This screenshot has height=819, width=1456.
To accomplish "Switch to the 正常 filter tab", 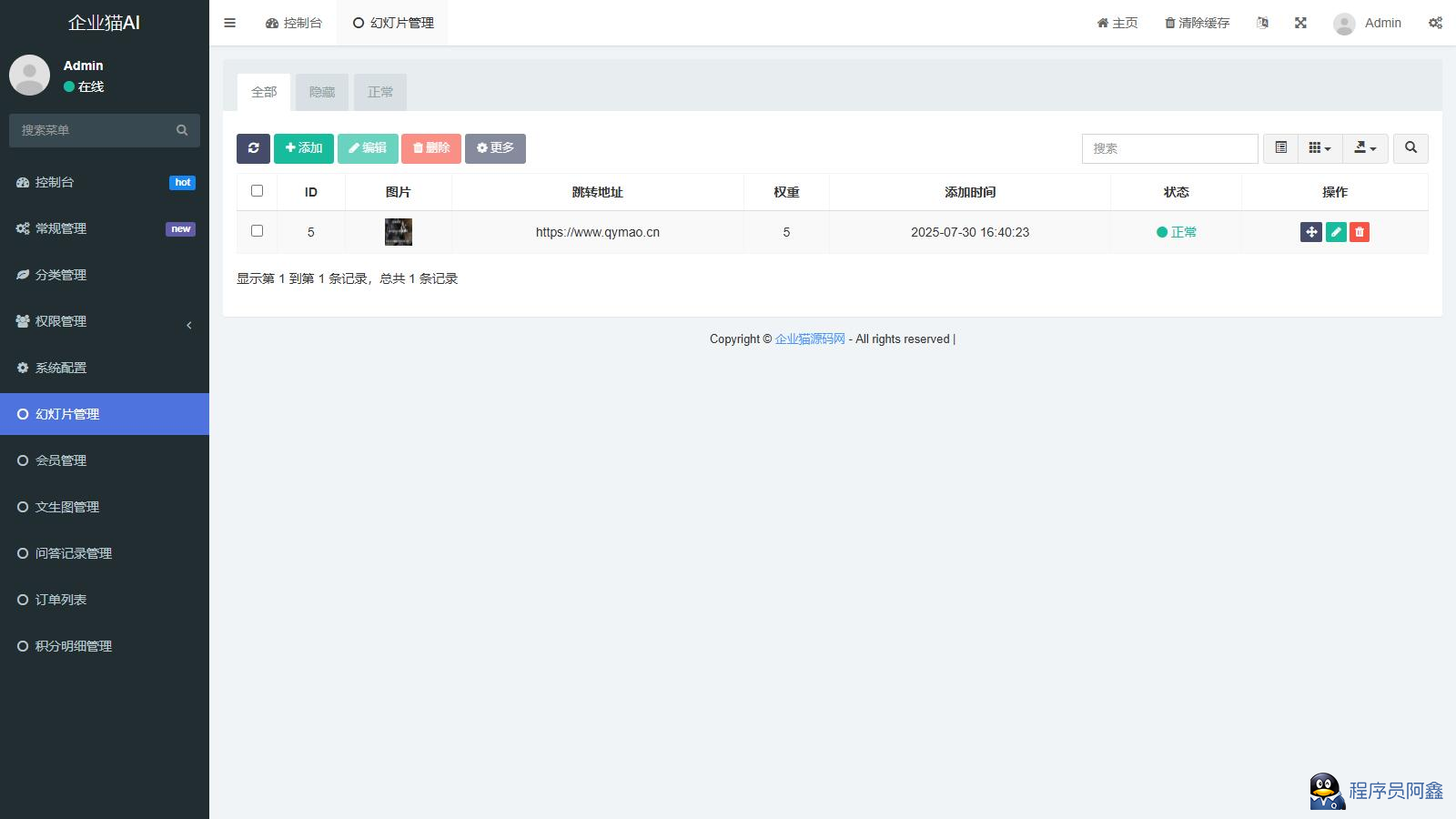I will coord(380,92).
